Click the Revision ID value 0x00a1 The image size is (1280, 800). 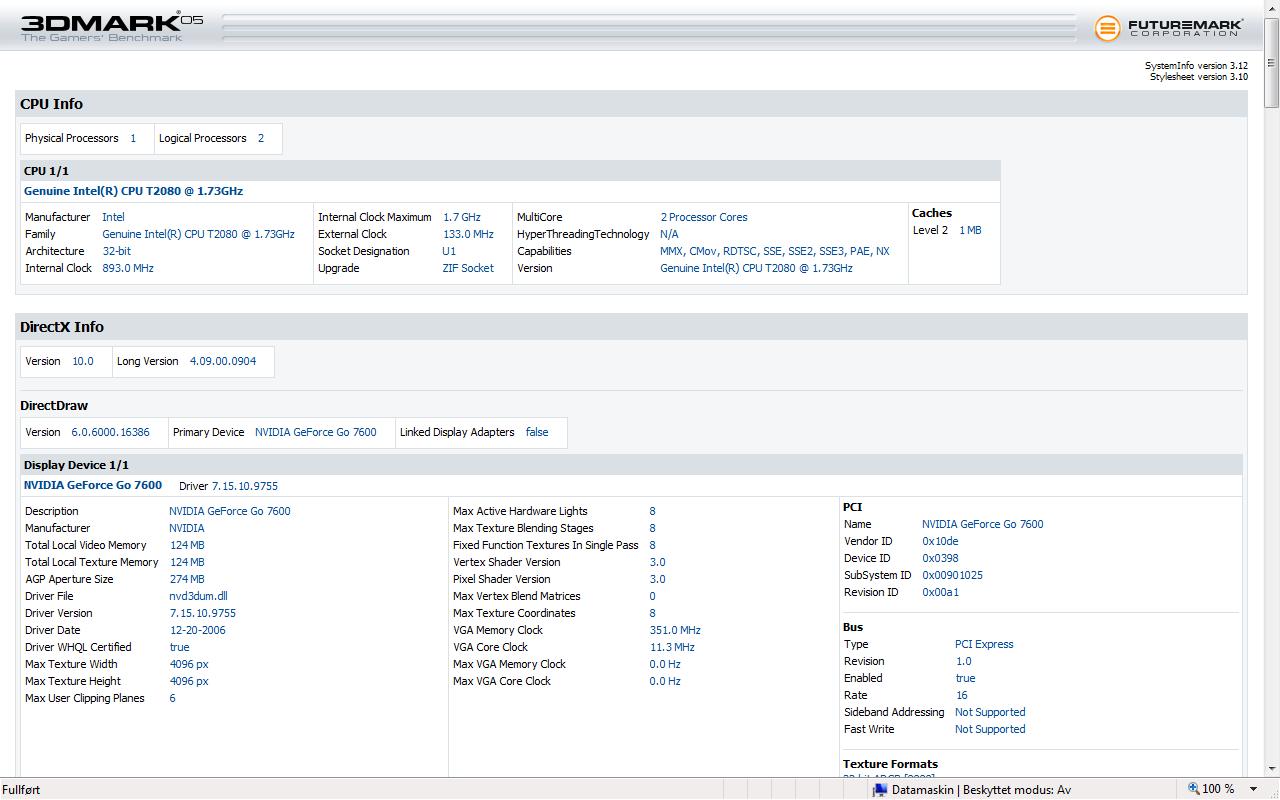(940, 592)
